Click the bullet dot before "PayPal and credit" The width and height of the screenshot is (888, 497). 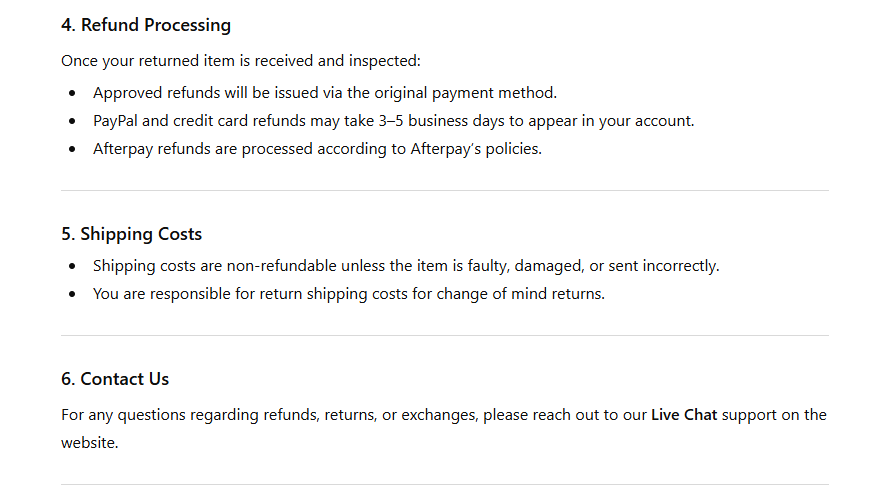coord(72,121)
